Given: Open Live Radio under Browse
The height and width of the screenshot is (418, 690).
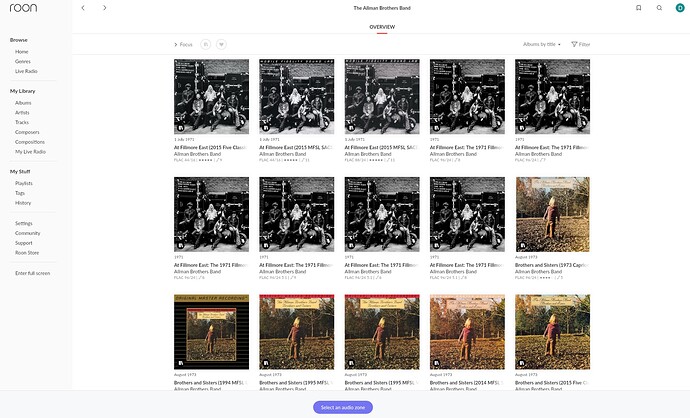Looking at the screenshot, I should 26,71.
